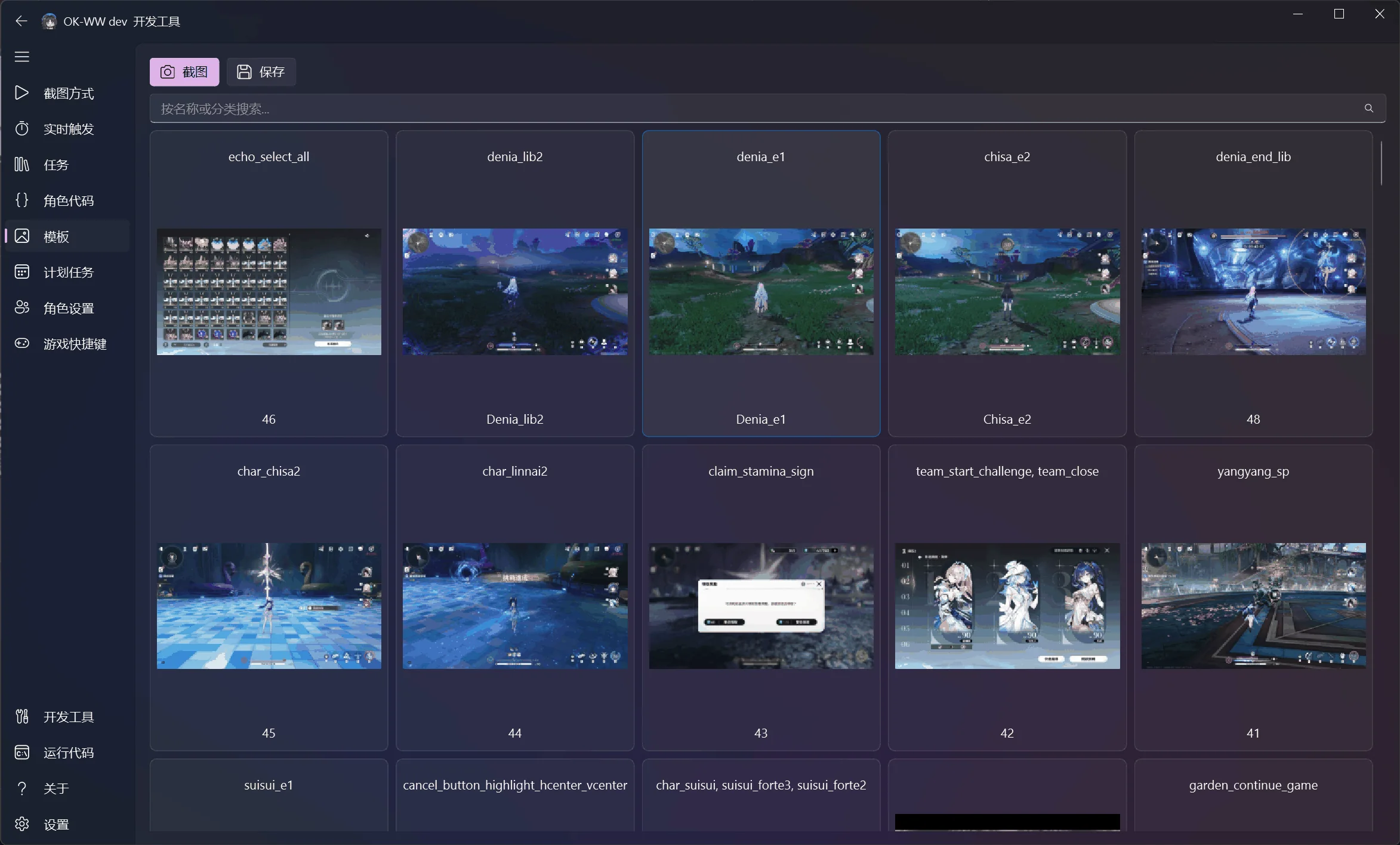
Task: Click the braces icon beside 角色代码
Action: point(22,201)
